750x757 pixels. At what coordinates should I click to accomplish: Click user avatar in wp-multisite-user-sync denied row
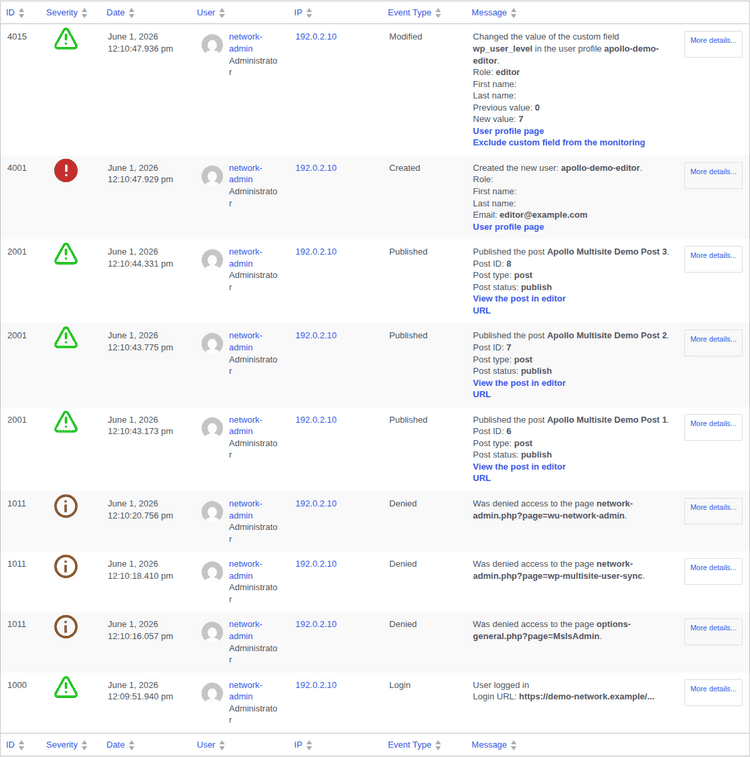coord(212,572)
